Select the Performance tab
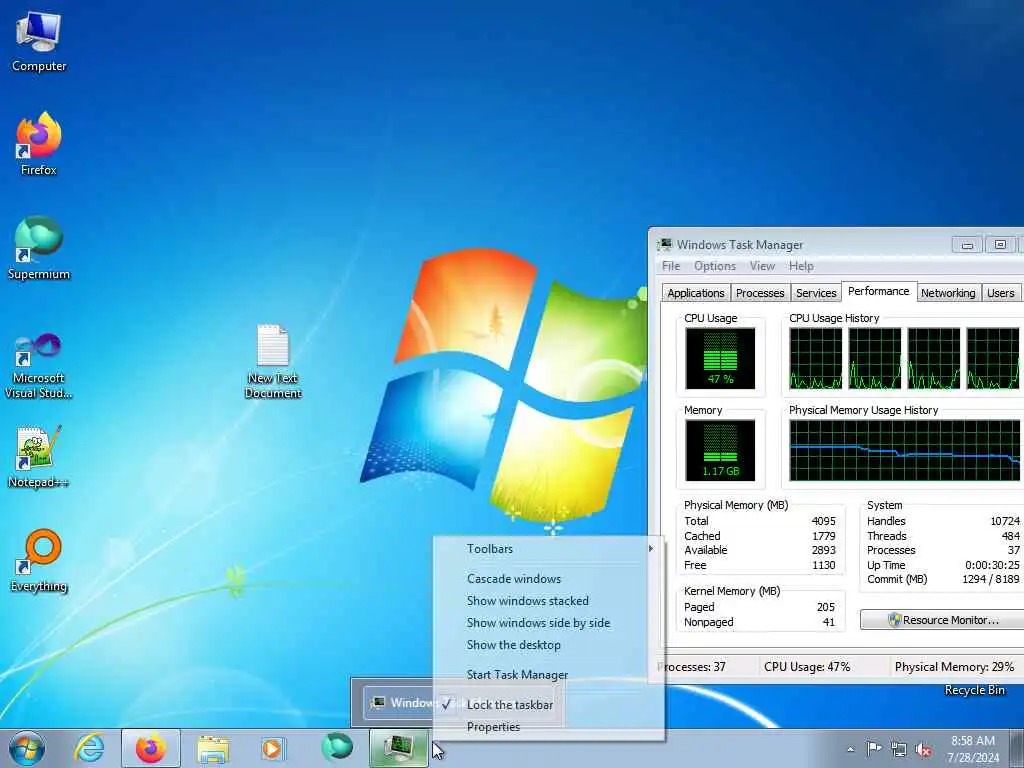 click(x=878, y=291)
